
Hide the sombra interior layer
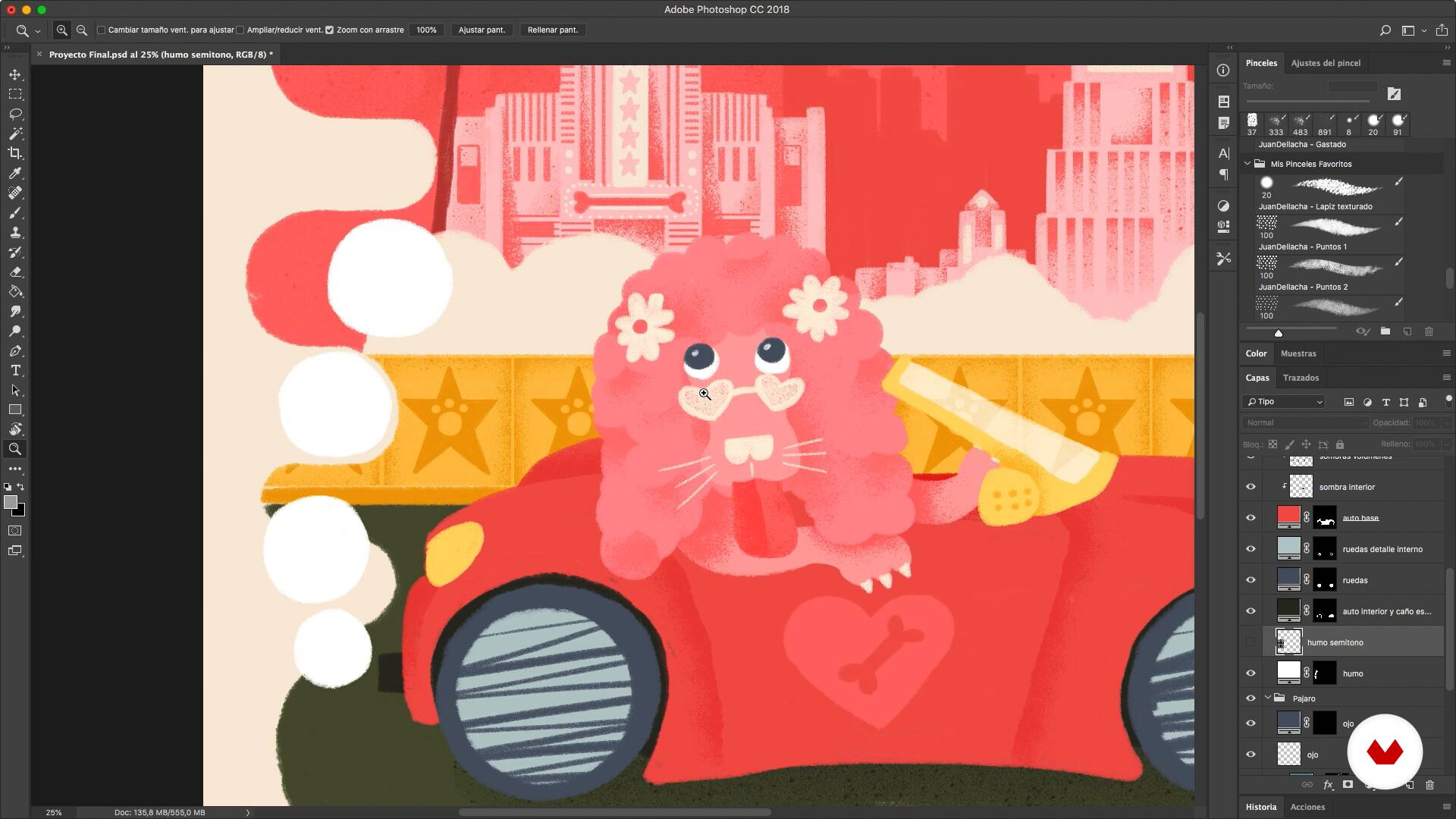[x=1250, y=487]
